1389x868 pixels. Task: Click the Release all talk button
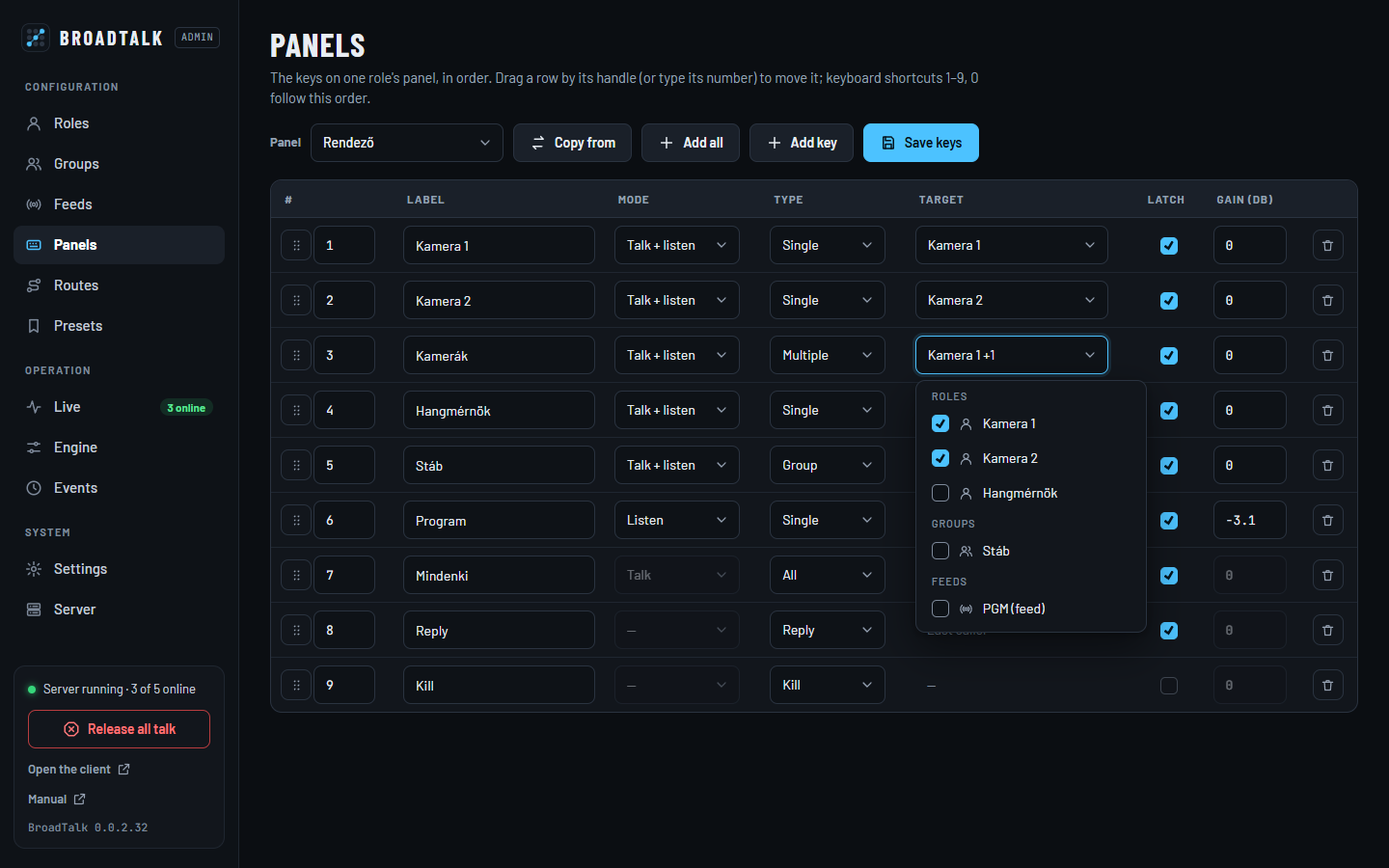[x=119, y=729]
